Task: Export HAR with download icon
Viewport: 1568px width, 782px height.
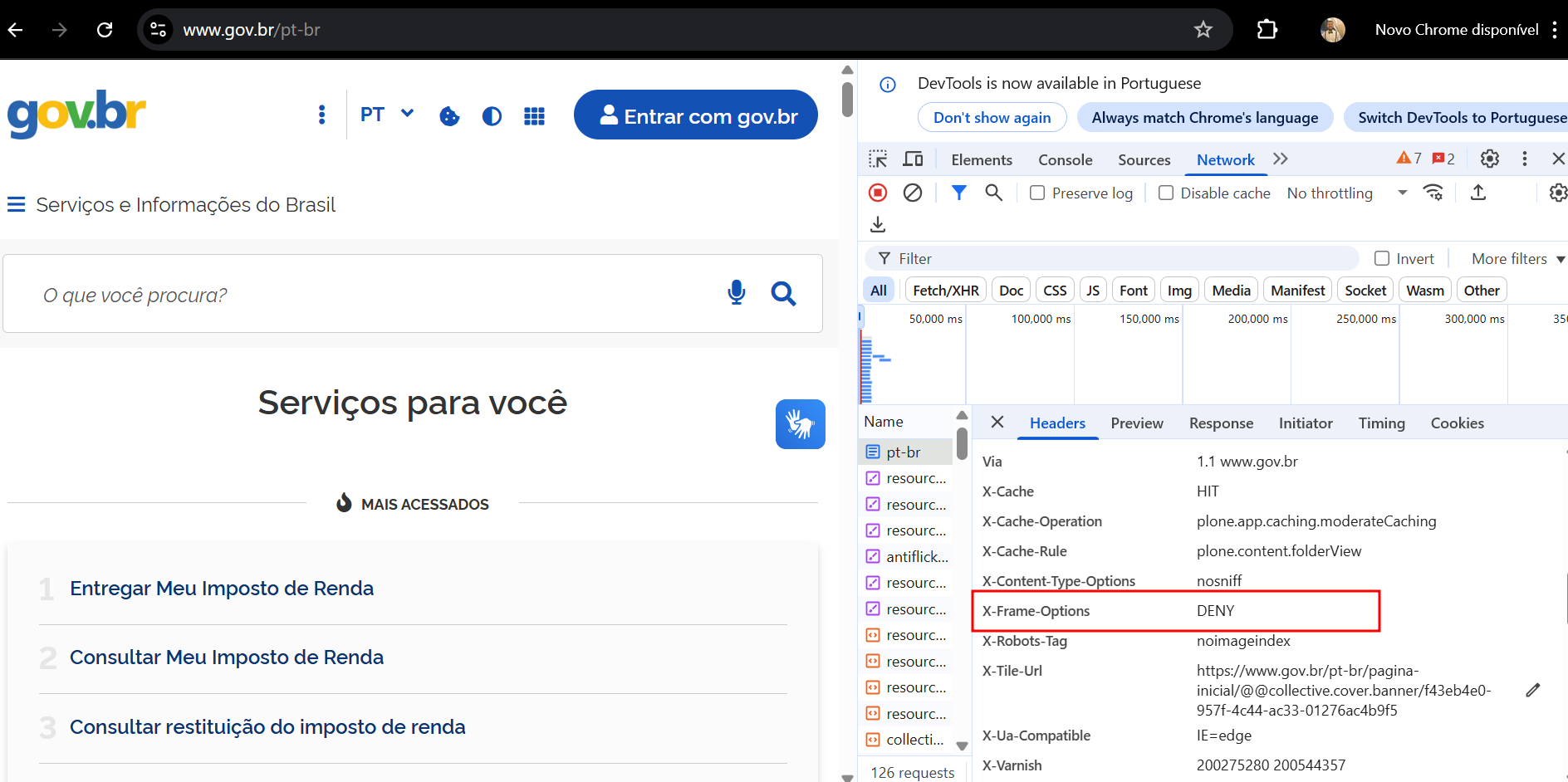Action: pos(878,224)
